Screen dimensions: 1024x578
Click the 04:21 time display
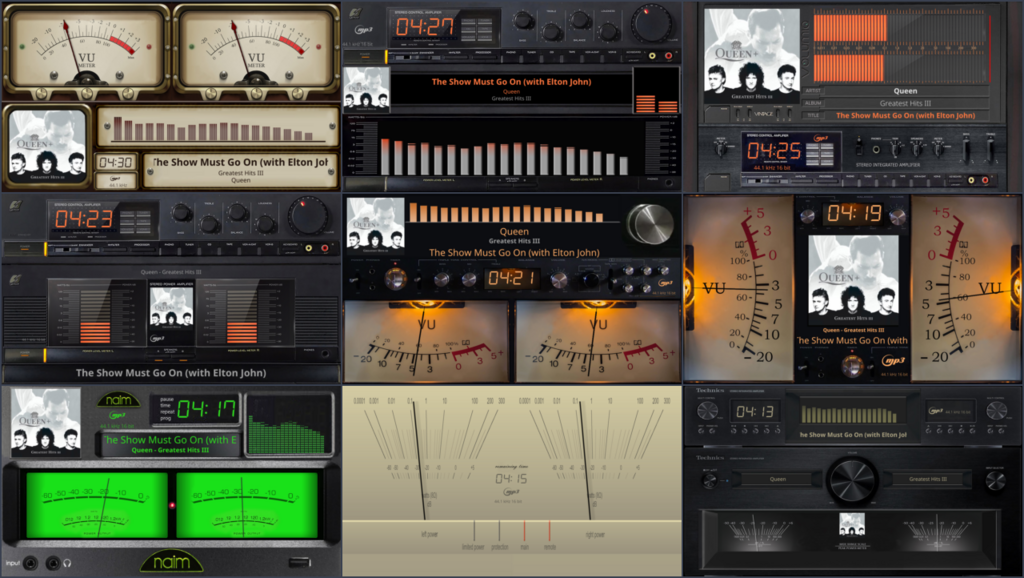[x=512, y=278]
